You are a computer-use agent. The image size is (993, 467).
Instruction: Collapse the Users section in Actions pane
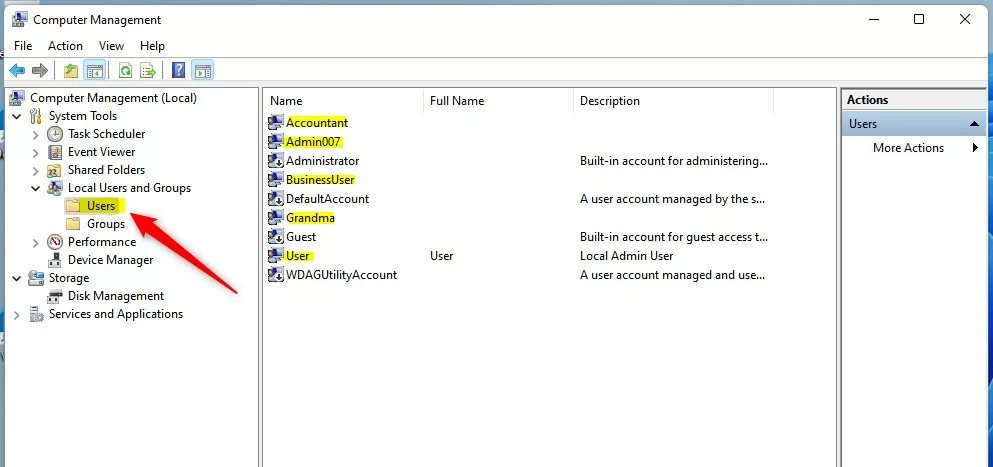974,124
